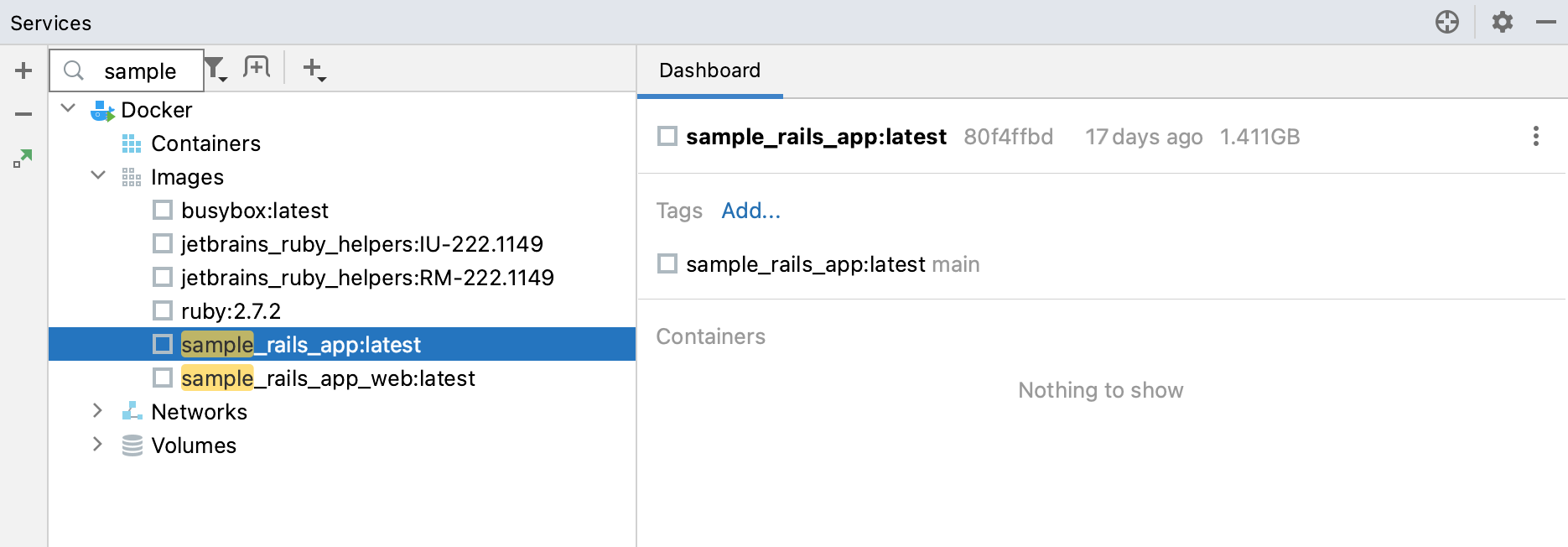Image resolution: width=1568 pixels, height=547 pixels.
Task: Click the Volumes database icon
Action: click(x=131, y=445)
